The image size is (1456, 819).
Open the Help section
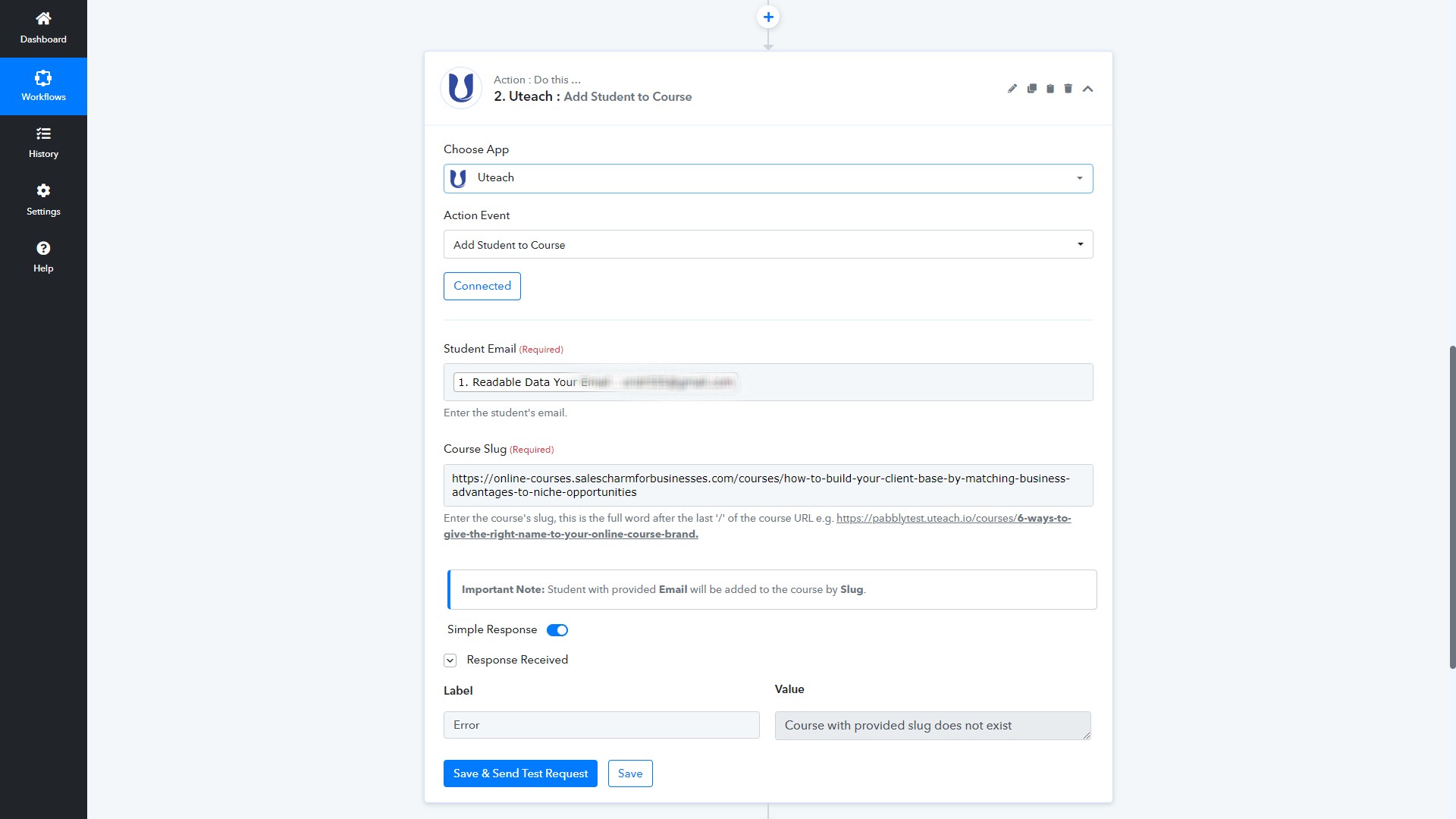click(x=43, y=258)
